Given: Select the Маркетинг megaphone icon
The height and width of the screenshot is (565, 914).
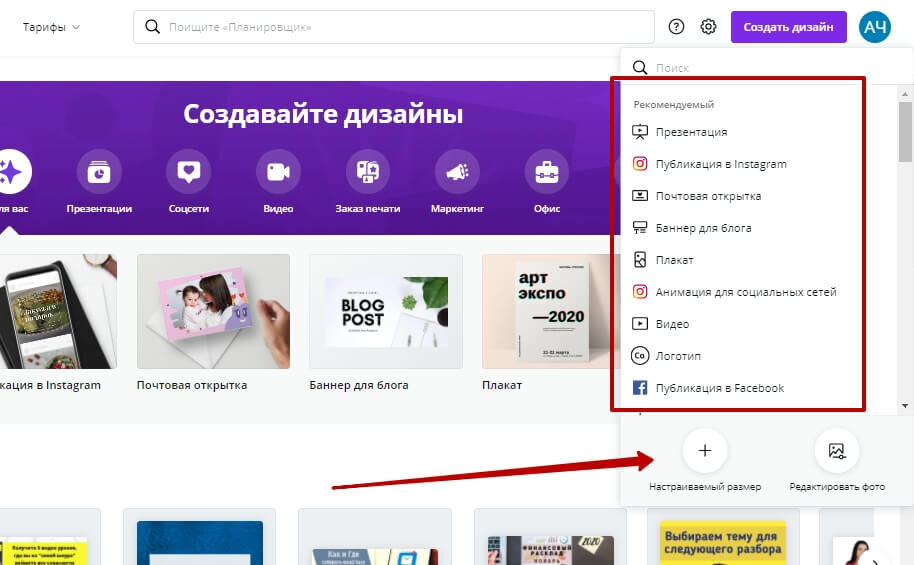Looking at the screenshot, I should point(457,172).
